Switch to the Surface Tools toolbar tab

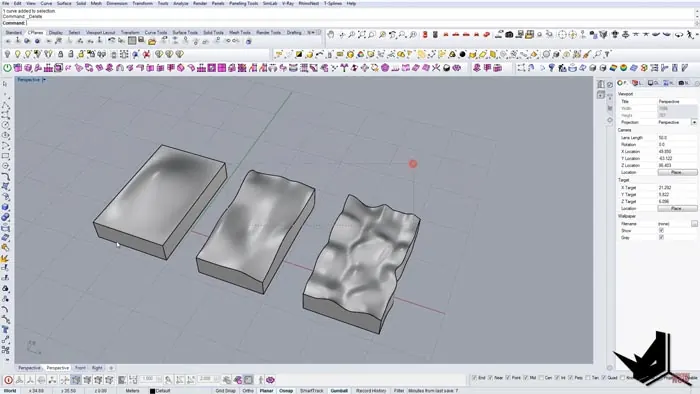(x=185, y=33)
